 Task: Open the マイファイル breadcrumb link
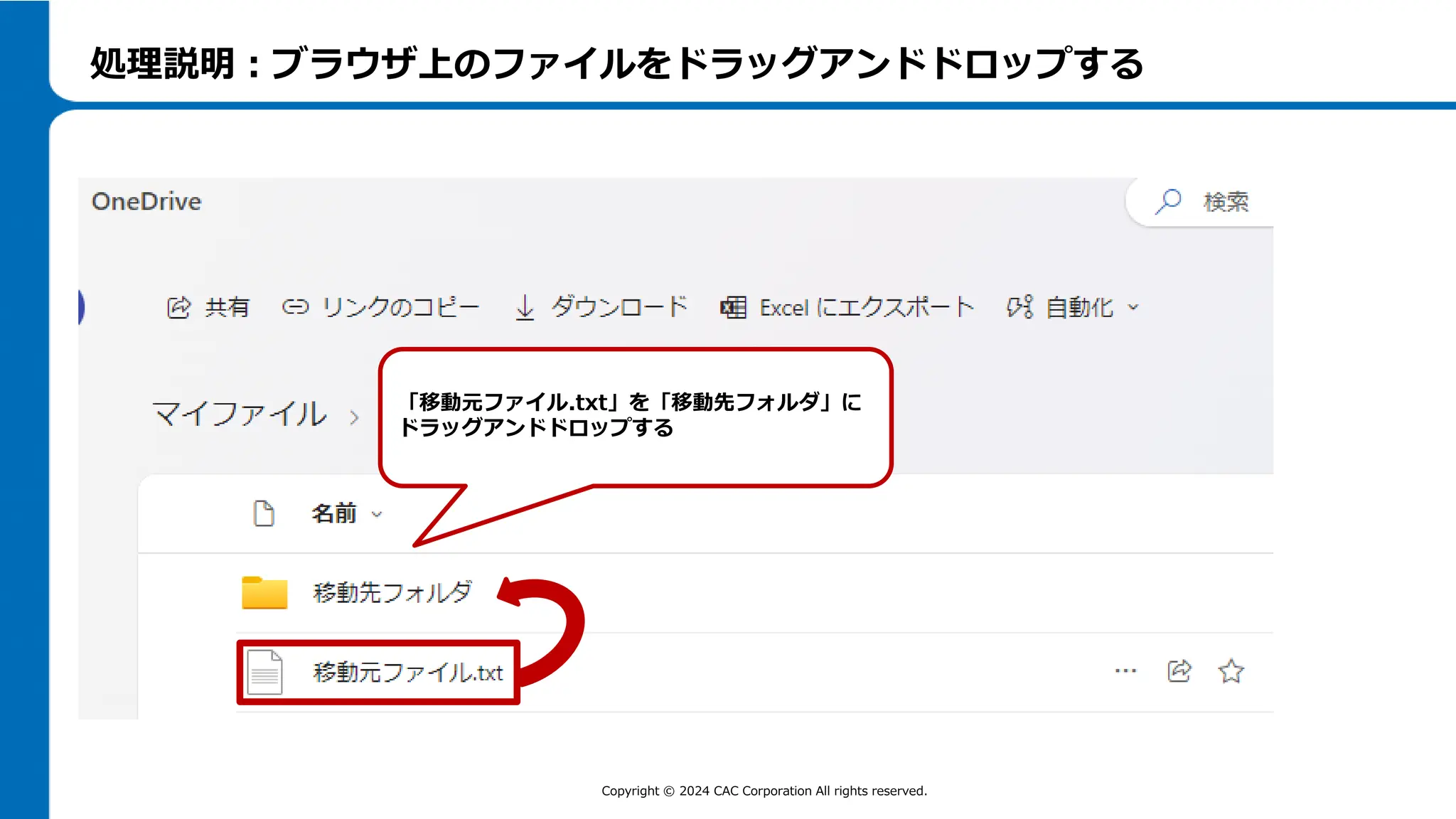click(240, 414)
